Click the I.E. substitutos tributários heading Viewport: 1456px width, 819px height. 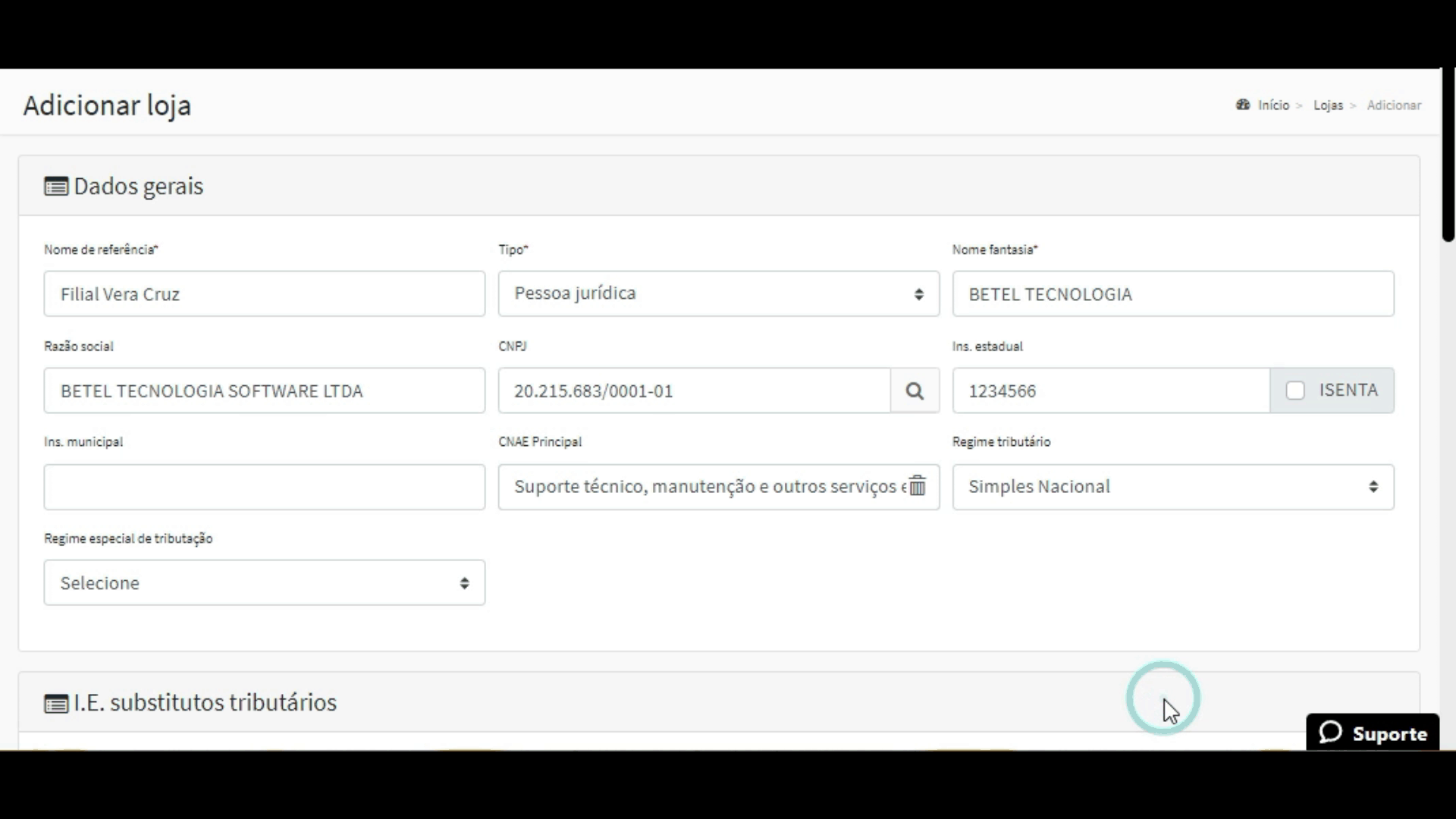pyautogui.click(x=205, y=702)
